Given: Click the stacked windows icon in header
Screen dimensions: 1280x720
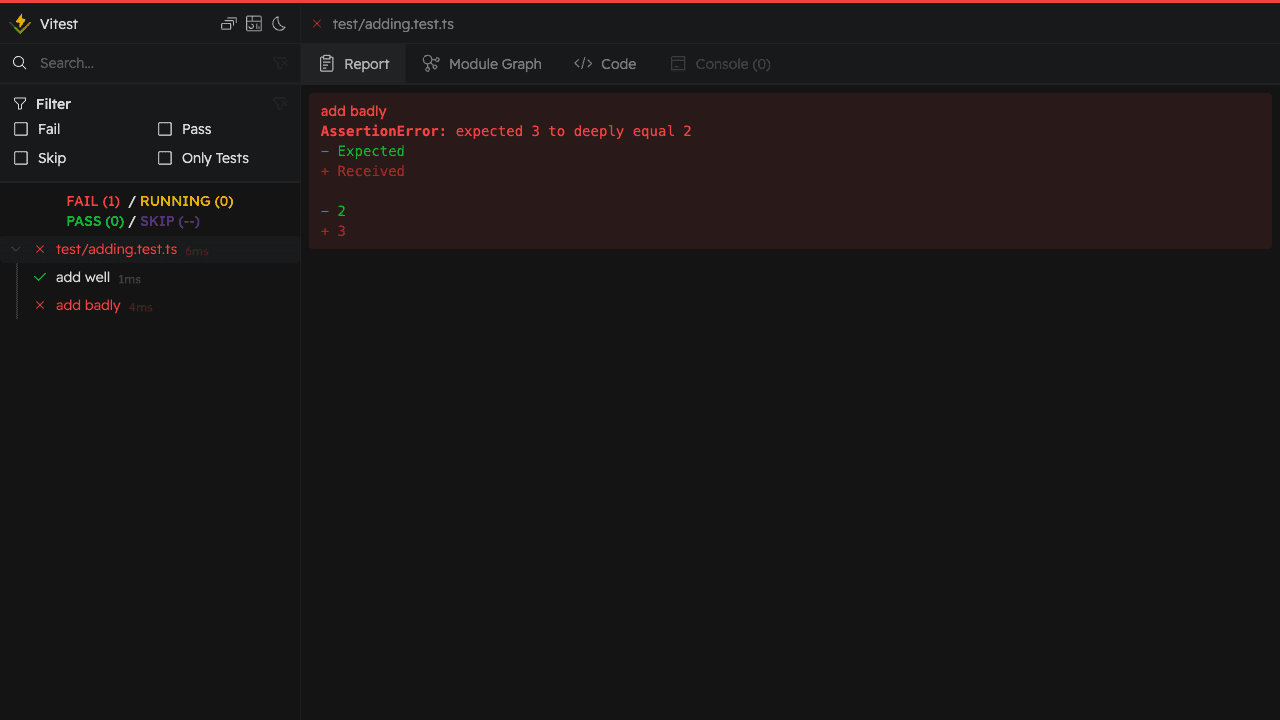Looking at the screenshot, I should click(x=229, y=24).
